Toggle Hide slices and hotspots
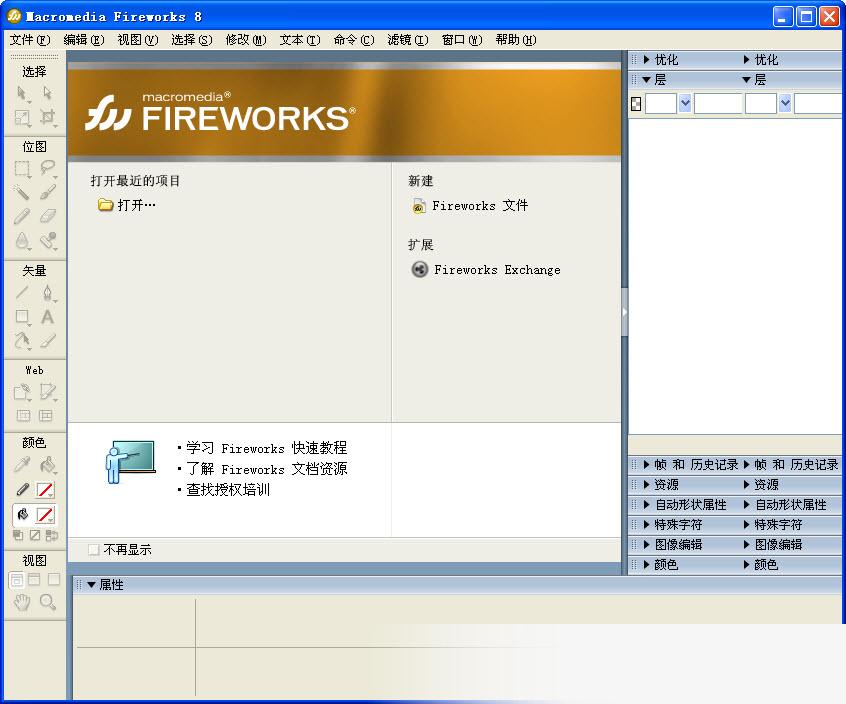 [x=23, y=415]
